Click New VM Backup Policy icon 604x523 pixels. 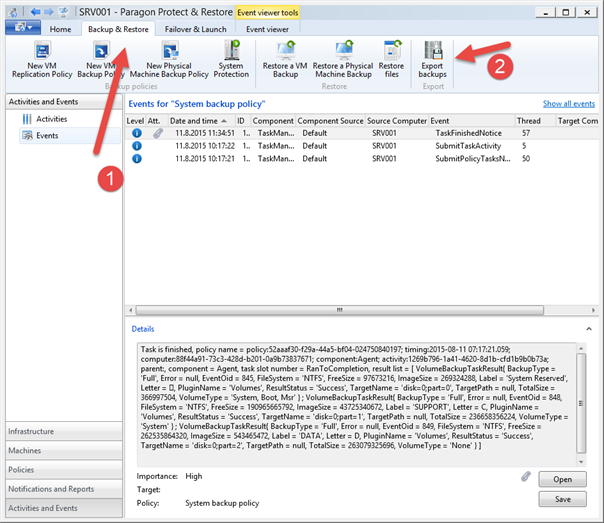point(101,50)
